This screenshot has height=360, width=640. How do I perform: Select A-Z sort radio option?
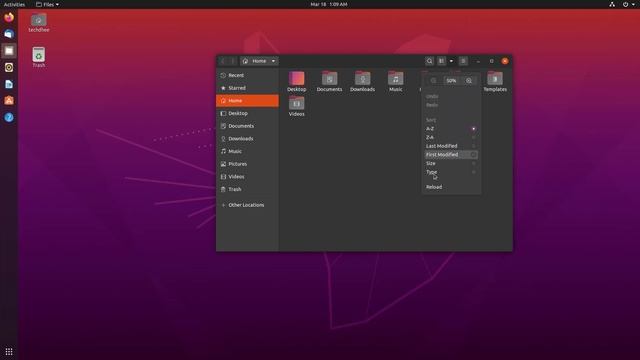coord(451,129)
